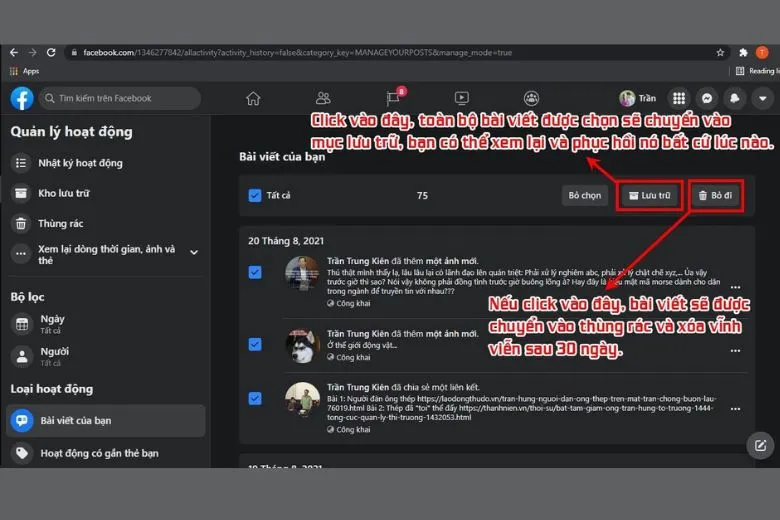Open the Trần profile shortcut
The width and height of the screenshot is (780, 520).
point(638,98)
